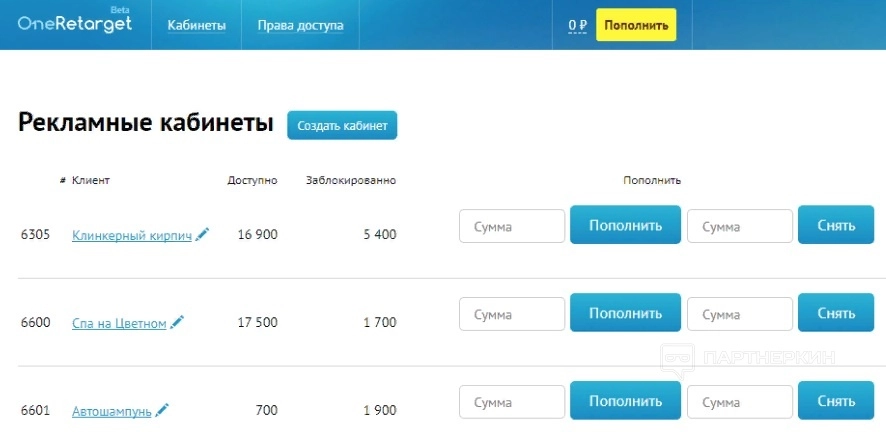The width and height of the screenshot is (886, 432).
Task: Open the Права доступа menu item
Action: click(300, 25)
